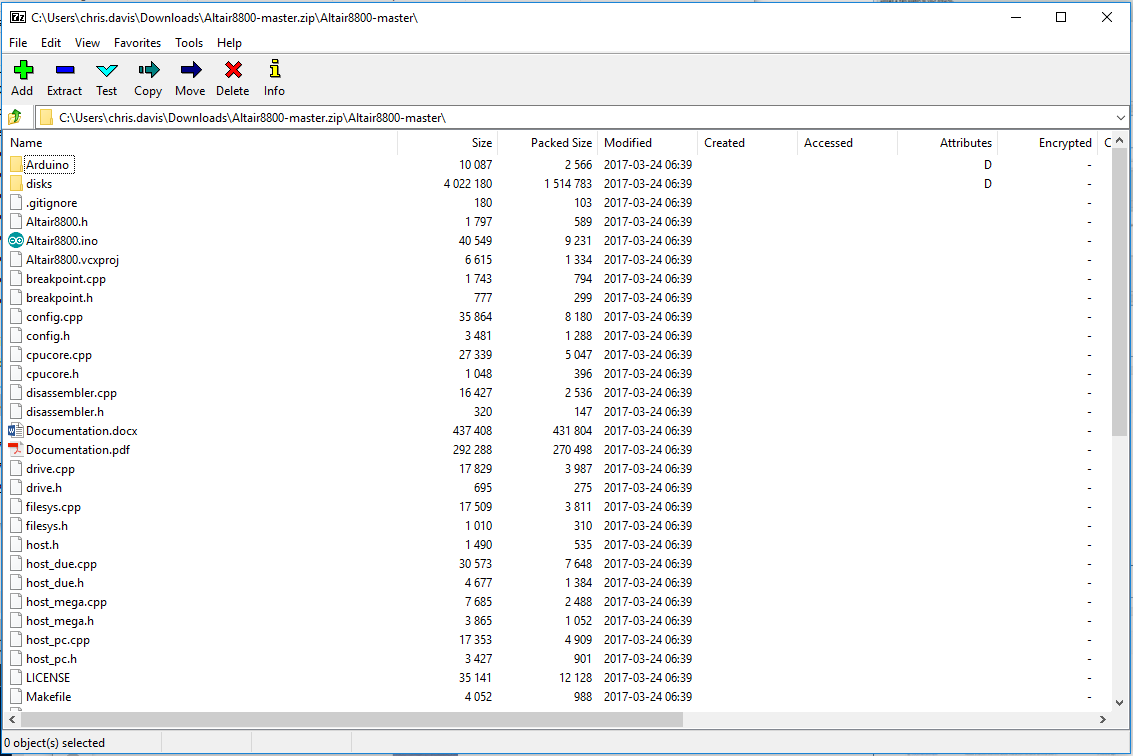The width and height of the screenshot is (1133, 756).
Task: Select the config.h file name
Action: 48,336
